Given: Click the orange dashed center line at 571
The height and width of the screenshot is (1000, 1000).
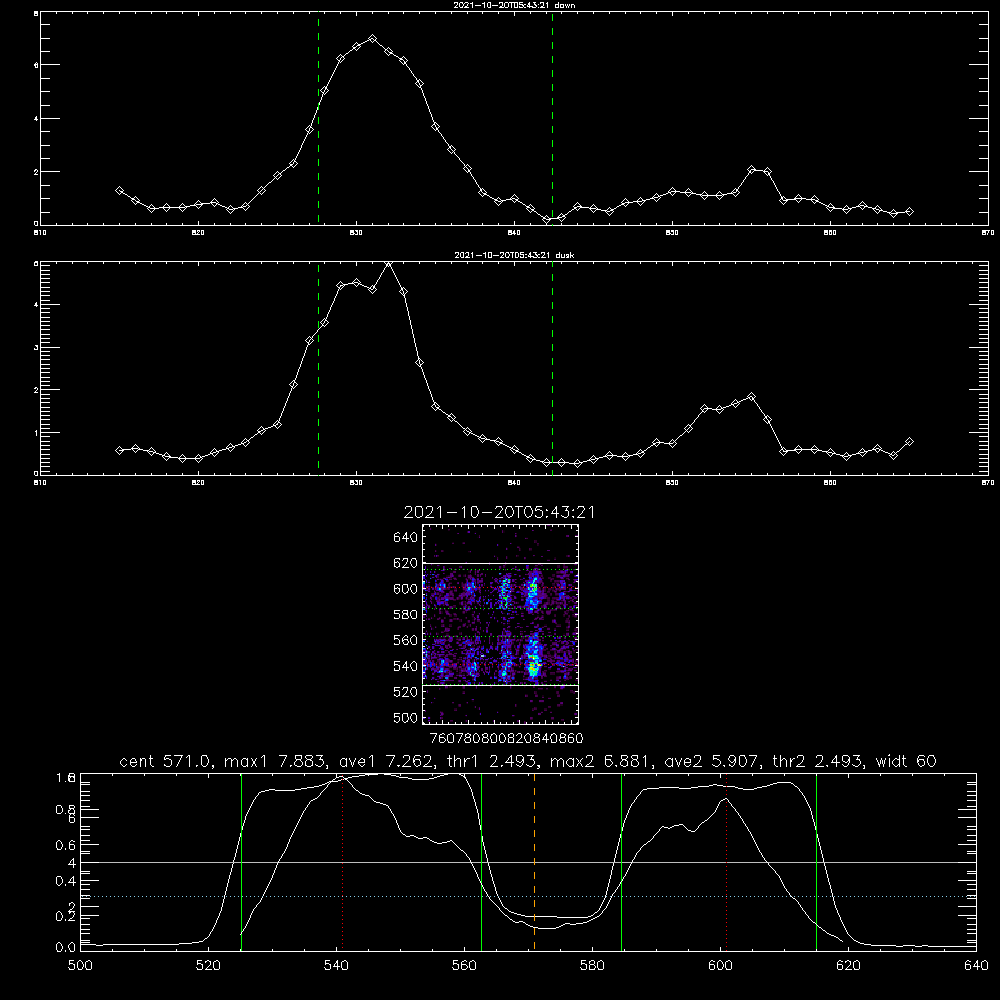Looking at the screenshot, I should point(534,862).
